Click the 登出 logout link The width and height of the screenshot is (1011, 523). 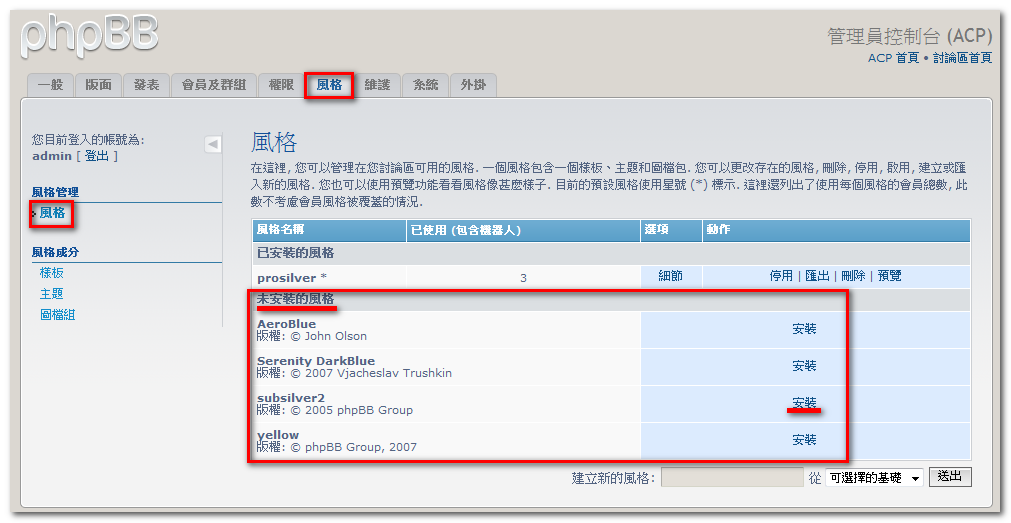97,156
